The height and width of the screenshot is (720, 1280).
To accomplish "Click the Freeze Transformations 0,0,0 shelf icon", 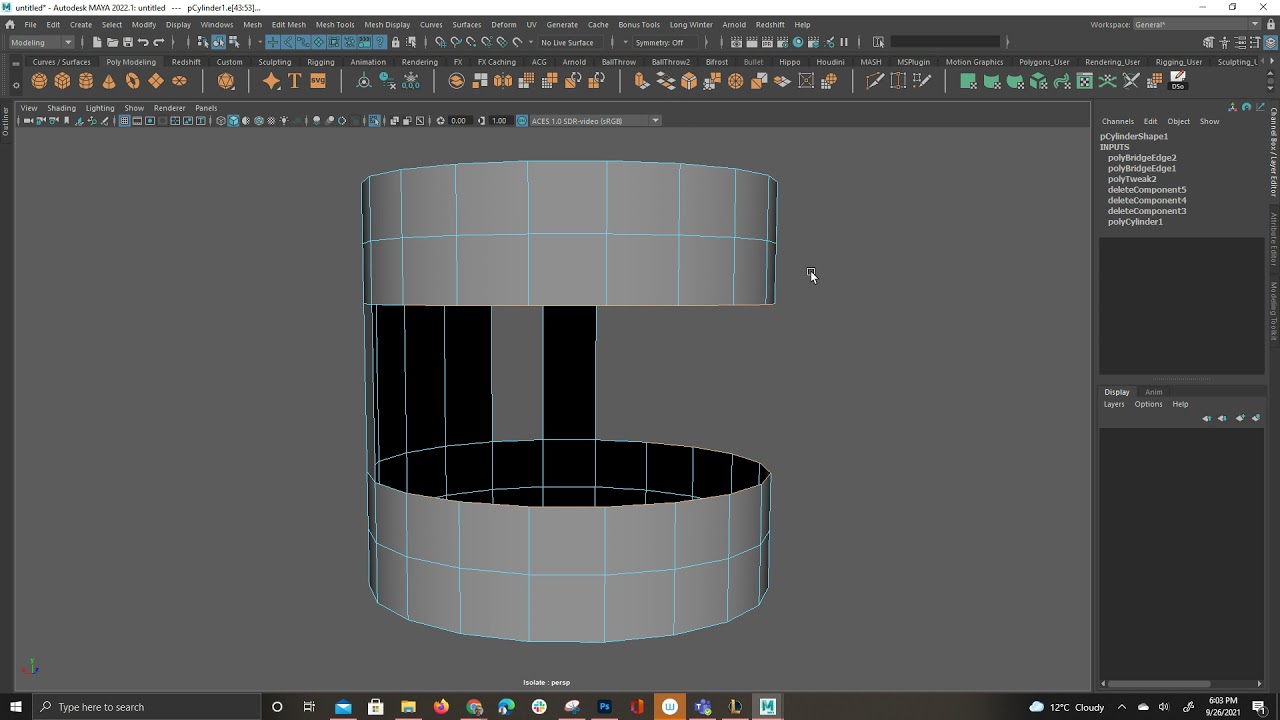I will pos(411,81).
